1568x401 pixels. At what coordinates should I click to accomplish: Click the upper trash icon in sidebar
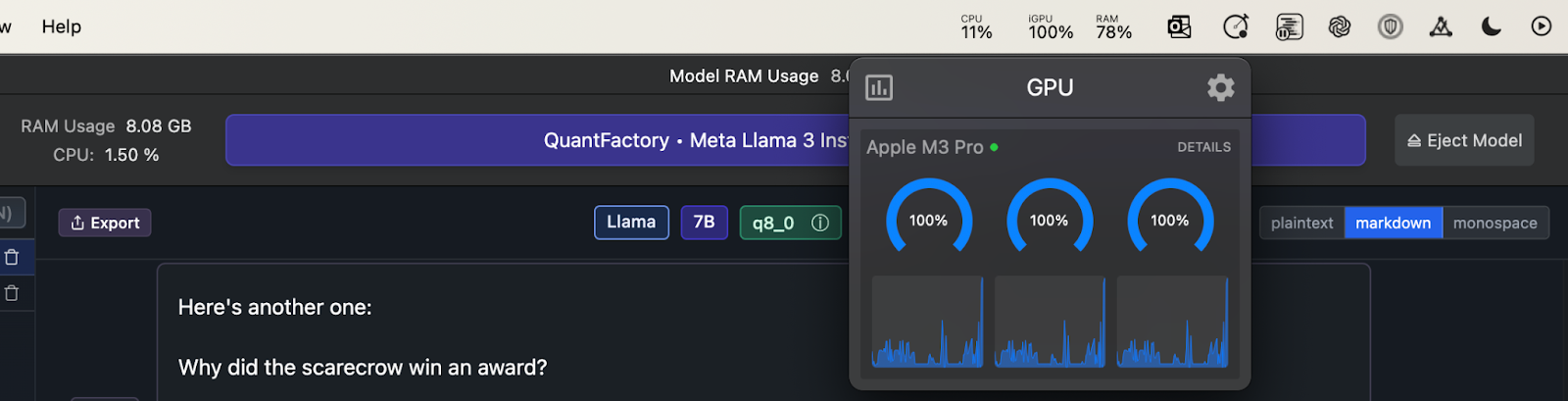[12, 257]
